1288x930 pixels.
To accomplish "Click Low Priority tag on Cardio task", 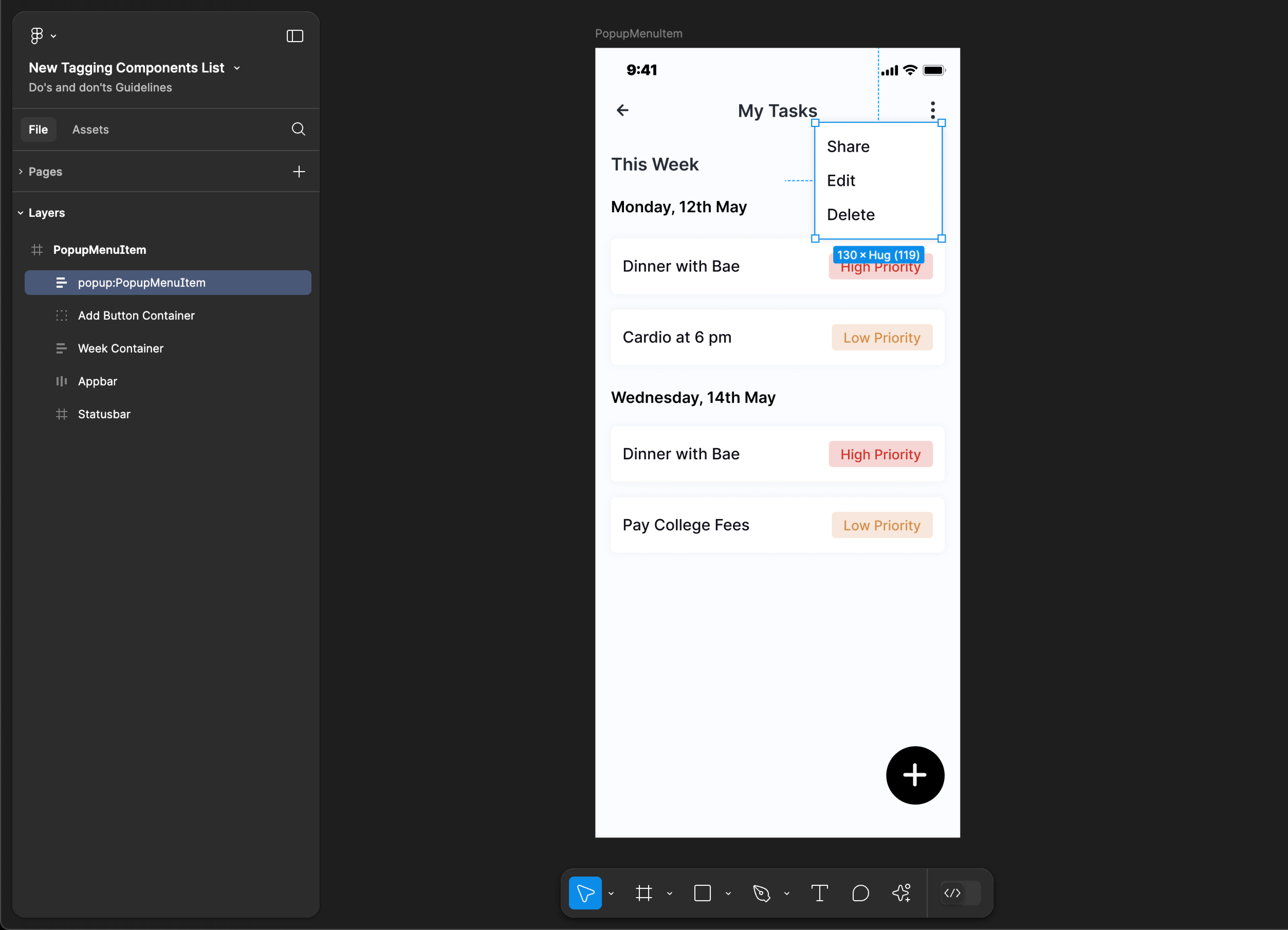I will pos(881,337).
